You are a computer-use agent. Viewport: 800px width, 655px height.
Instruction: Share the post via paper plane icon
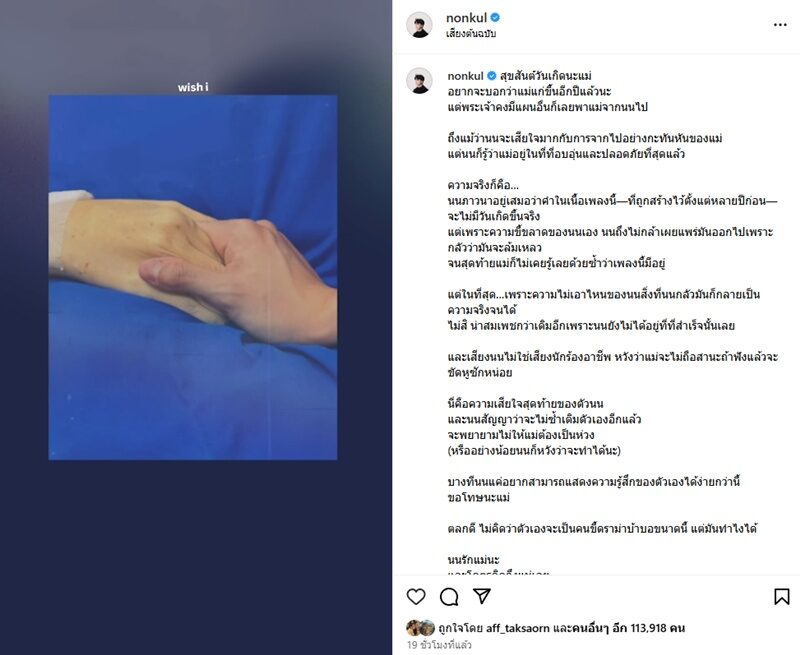482,596
